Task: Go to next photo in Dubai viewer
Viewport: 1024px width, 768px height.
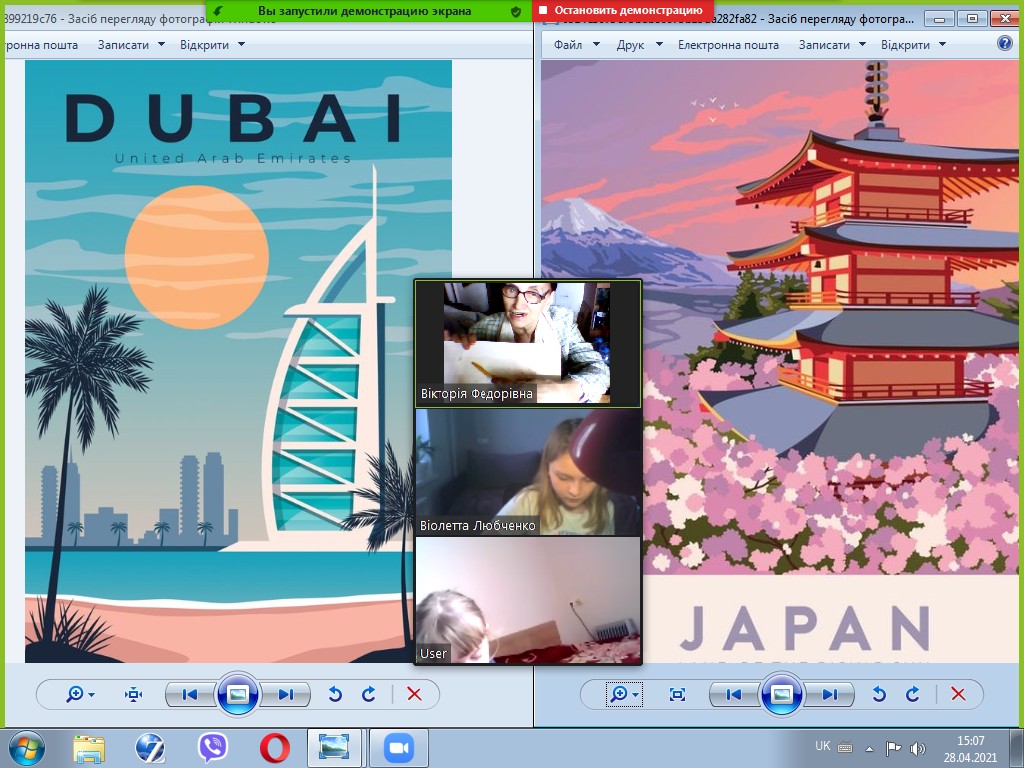Action: point(285,694)
